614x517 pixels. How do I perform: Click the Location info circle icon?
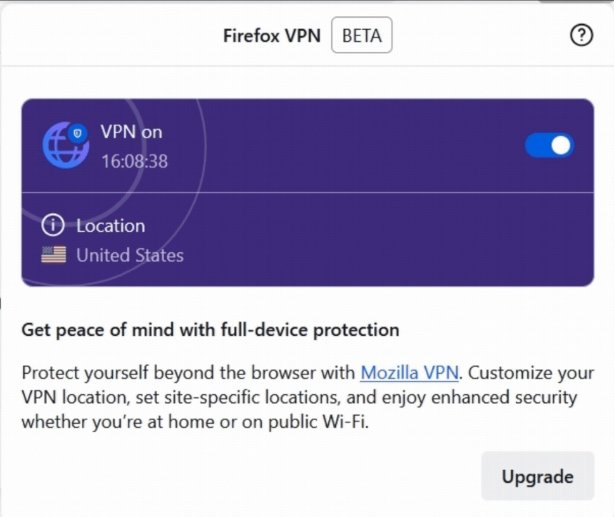[x=53, y=225]
